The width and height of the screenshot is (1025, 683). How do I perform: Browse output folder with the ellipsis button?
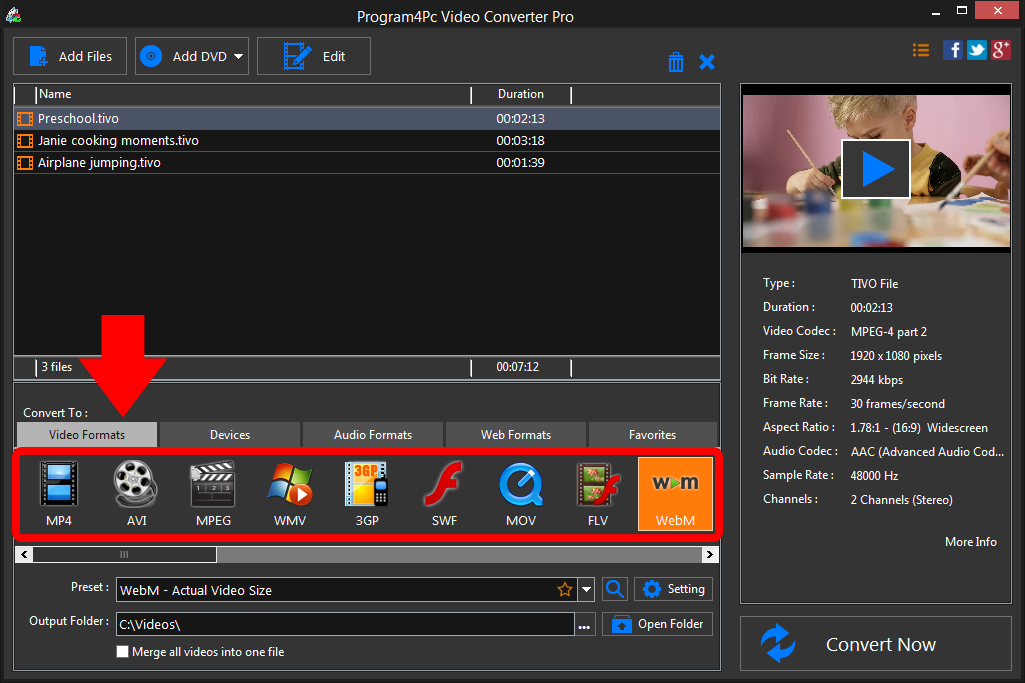click(x=584, y=625)
